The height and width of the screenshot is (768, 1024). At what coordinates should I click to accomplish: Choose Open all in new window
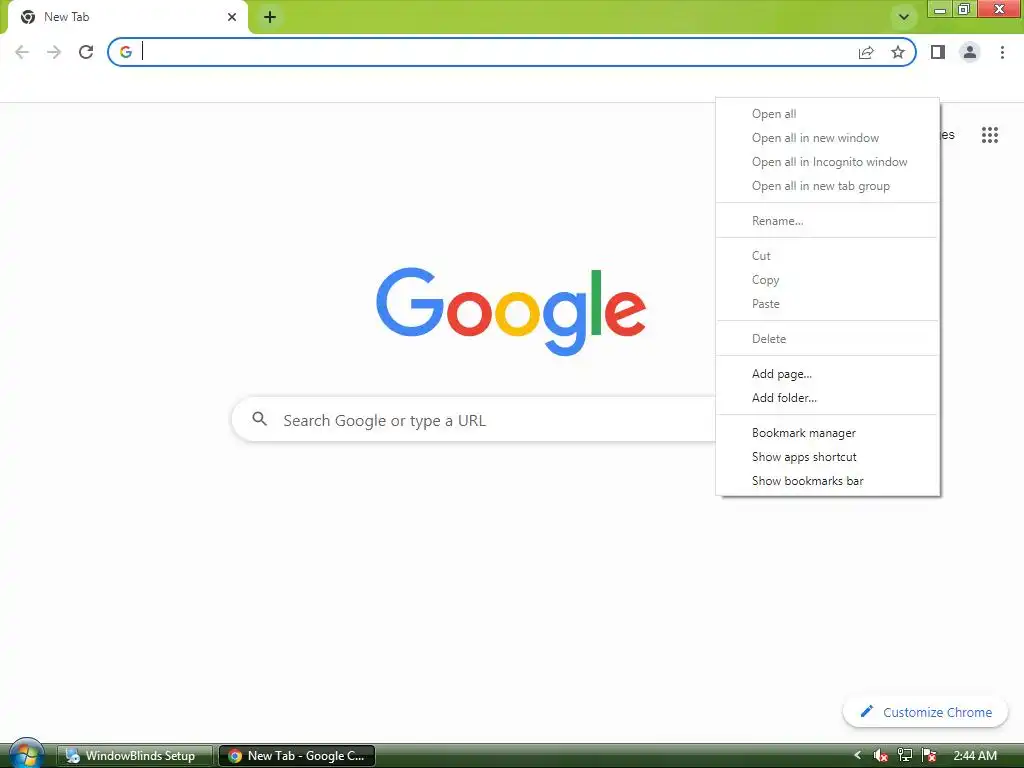pos(827,138)
